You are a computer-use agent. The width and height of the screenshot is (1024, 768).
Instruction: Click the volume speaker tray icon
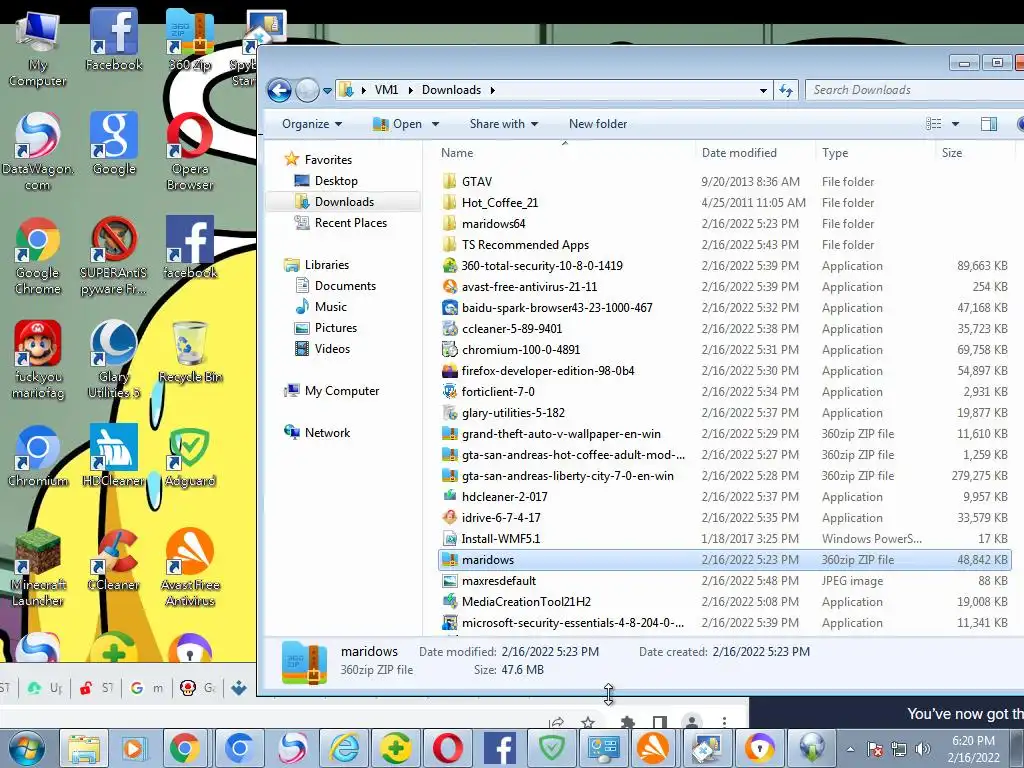tap(922, 749)
